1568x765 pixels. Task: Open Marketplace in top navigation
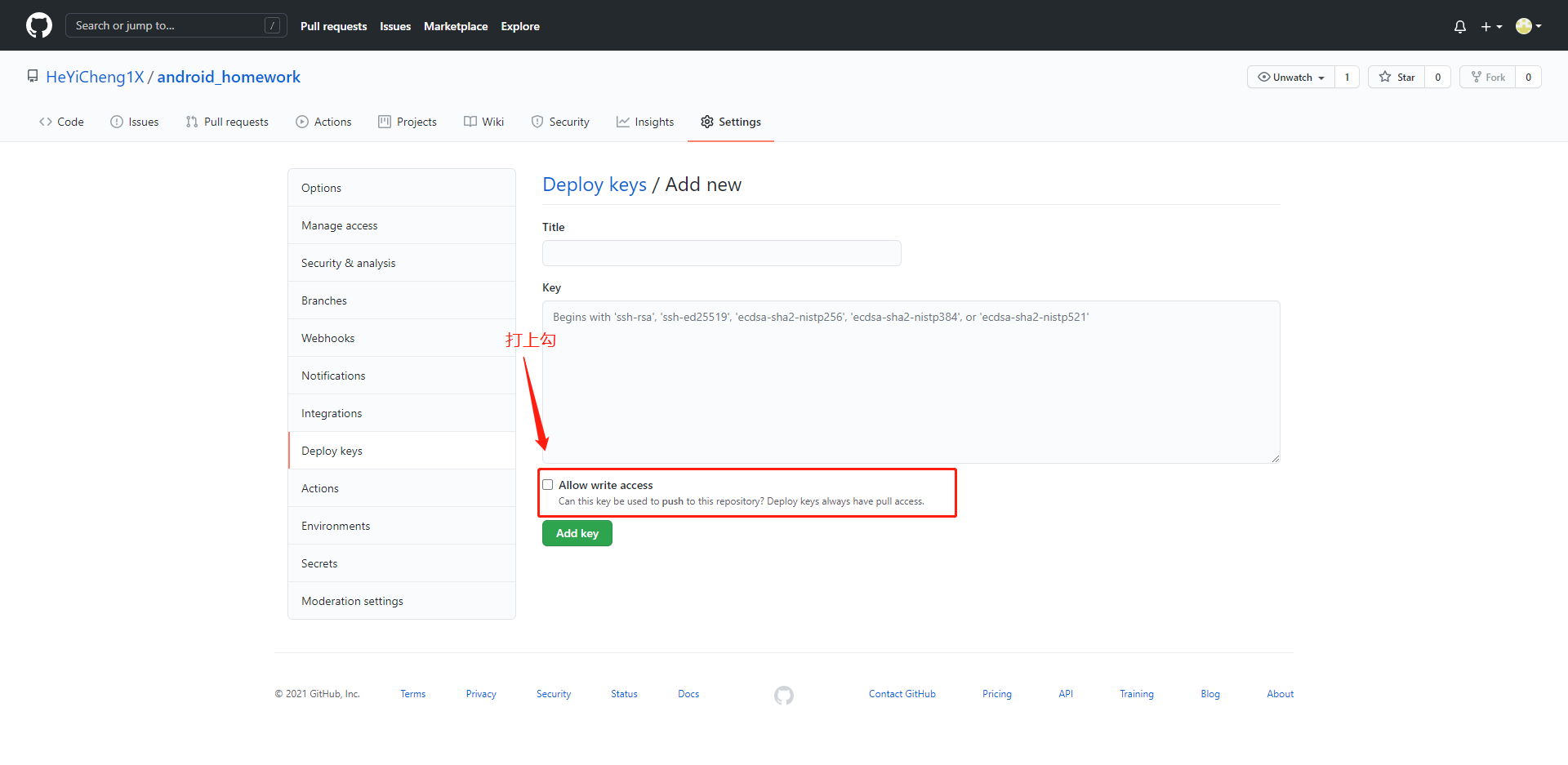point(456,26)
